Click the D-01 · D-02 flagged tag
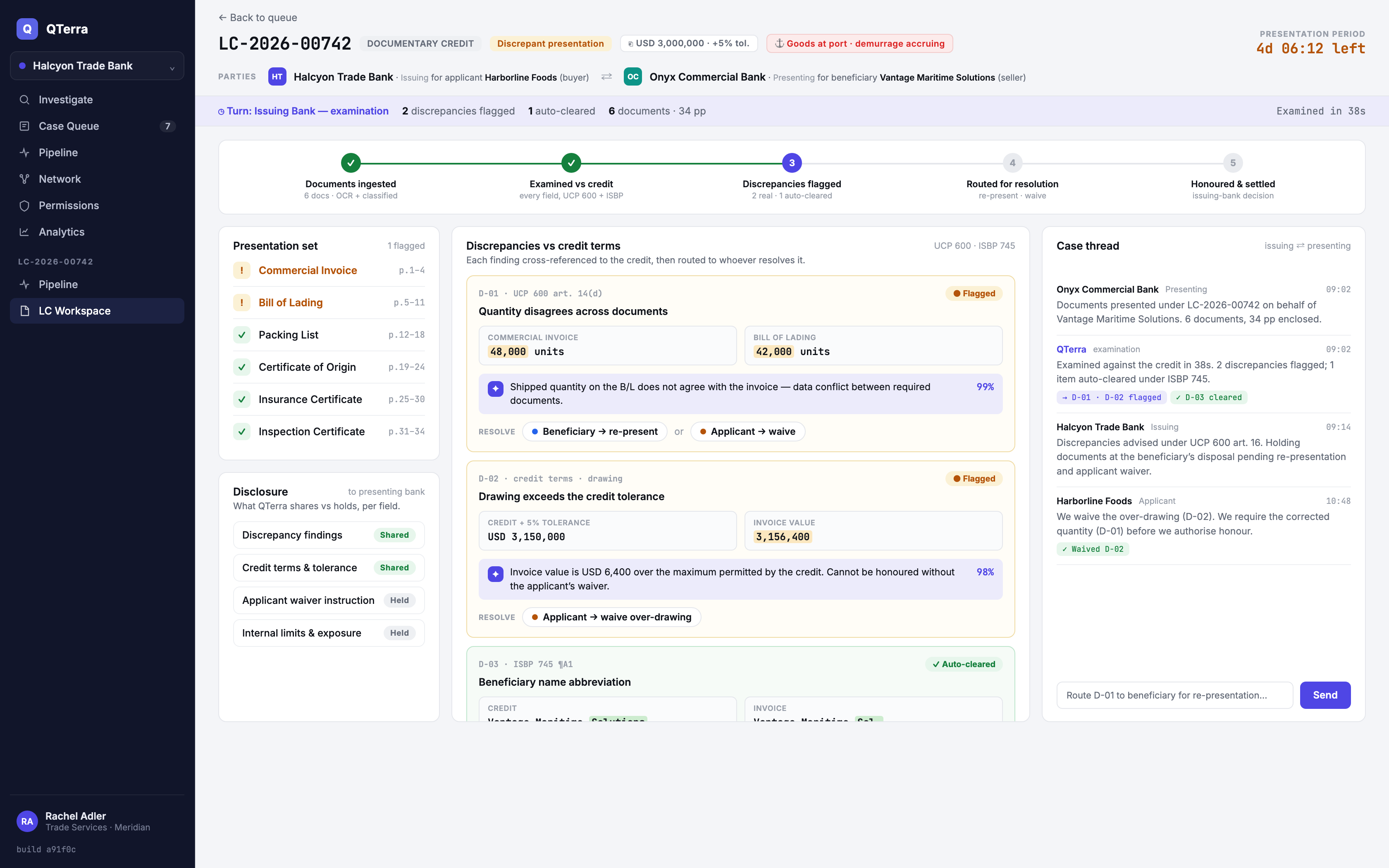Image resolution: width=1389 pixels, height=868 pixels. pos(1111,397)
